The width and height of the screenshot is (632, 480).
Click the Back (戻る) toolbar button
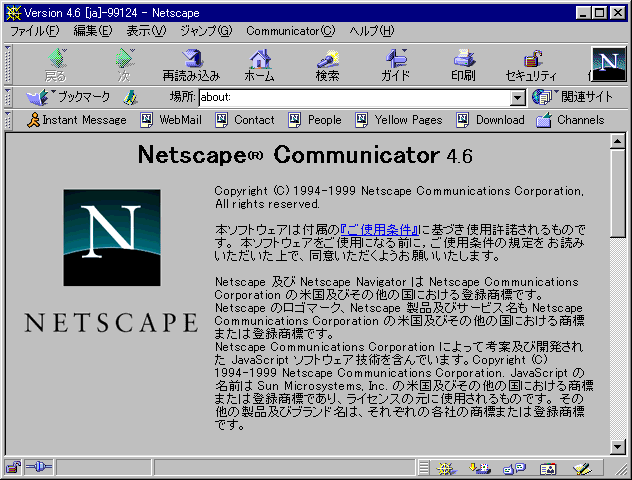pyautogui.click(x=56, y=65)
